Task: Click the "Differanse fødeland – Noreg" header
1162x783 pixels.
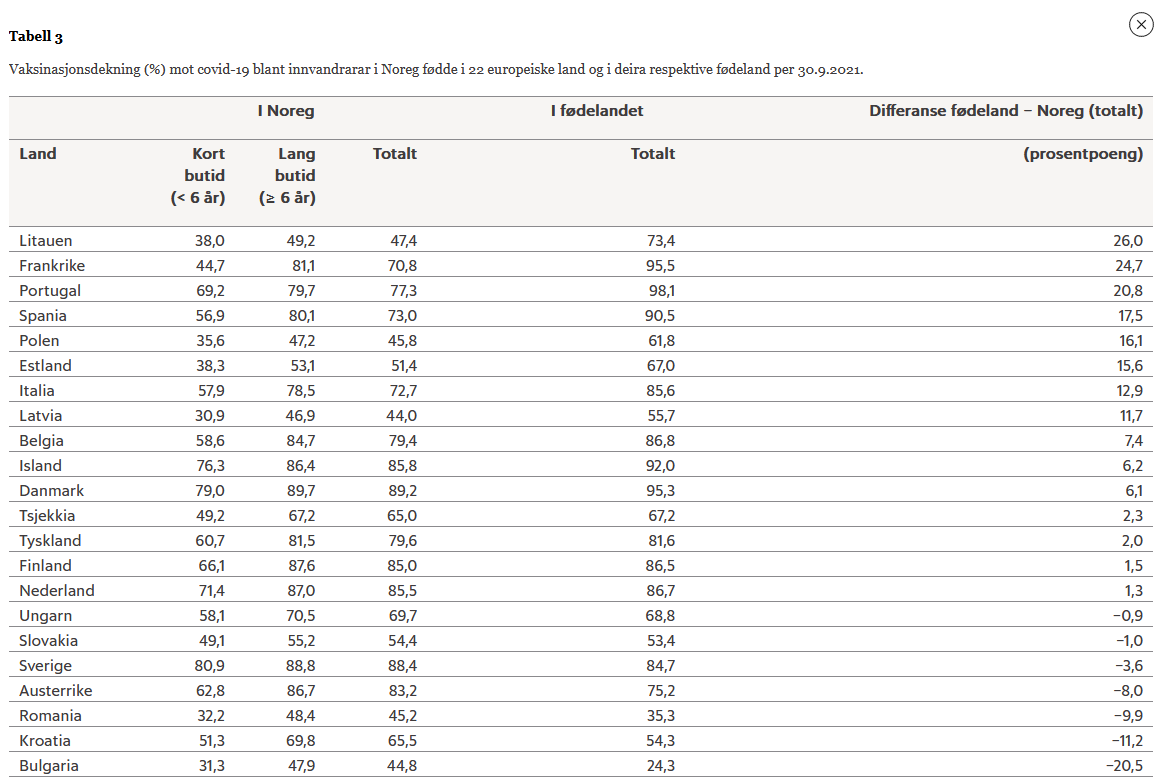Action: [x=1005, y=111]
